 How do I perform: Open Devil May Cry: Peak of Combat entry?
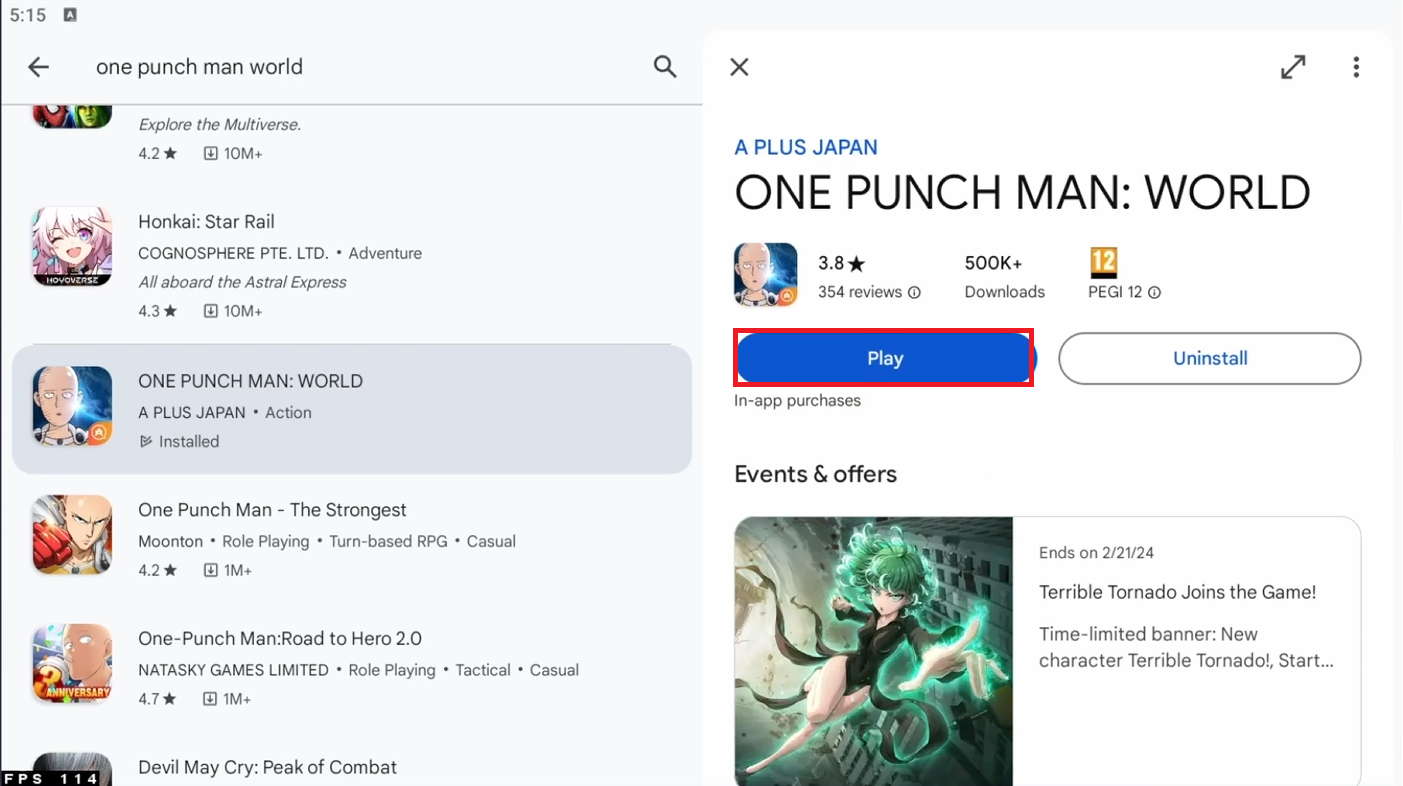click(267, 767)
